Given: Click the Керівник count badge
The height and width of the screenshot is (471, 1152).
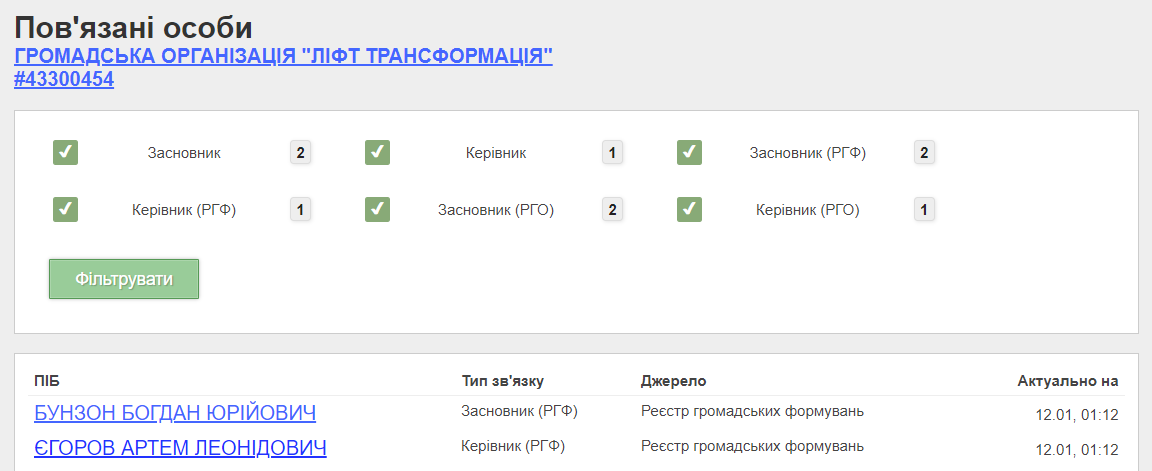Looking at the screenshot, I should (612, 153).
